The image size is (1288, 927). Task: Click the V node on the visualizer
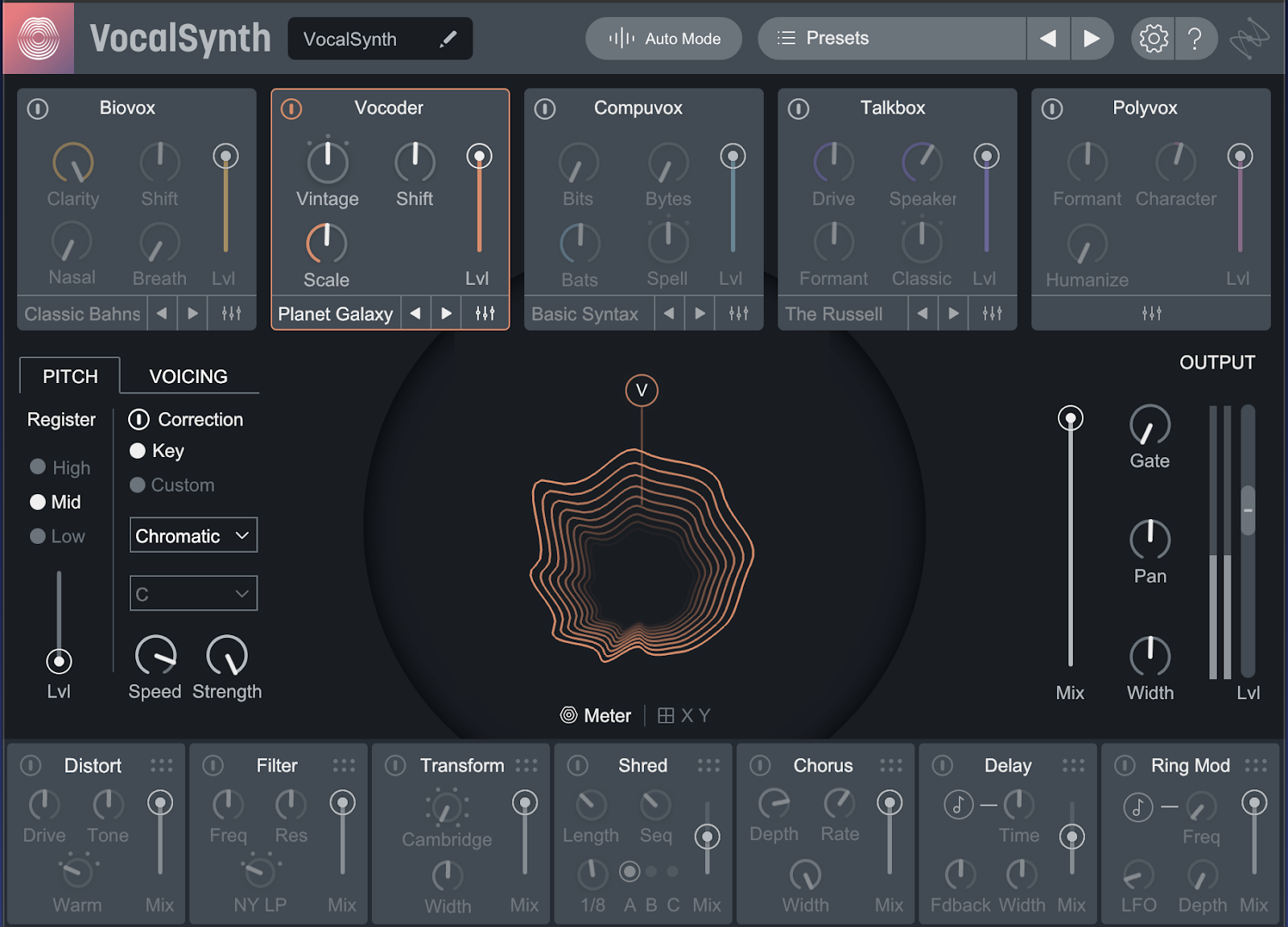(642, 390)
